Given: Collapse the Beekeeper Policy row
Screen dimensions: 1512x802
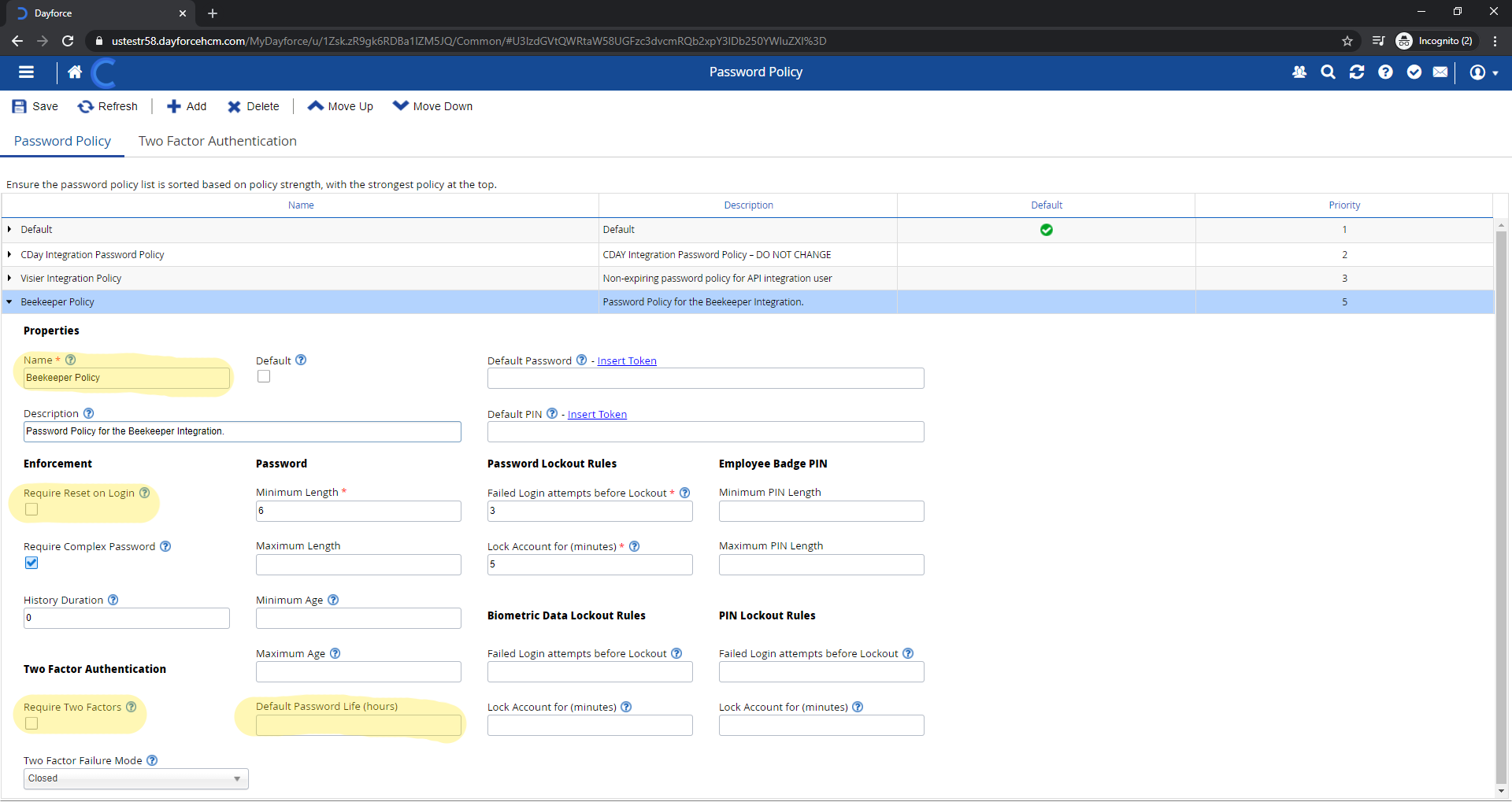Looking at the screenshot, I should click(9, 301).
